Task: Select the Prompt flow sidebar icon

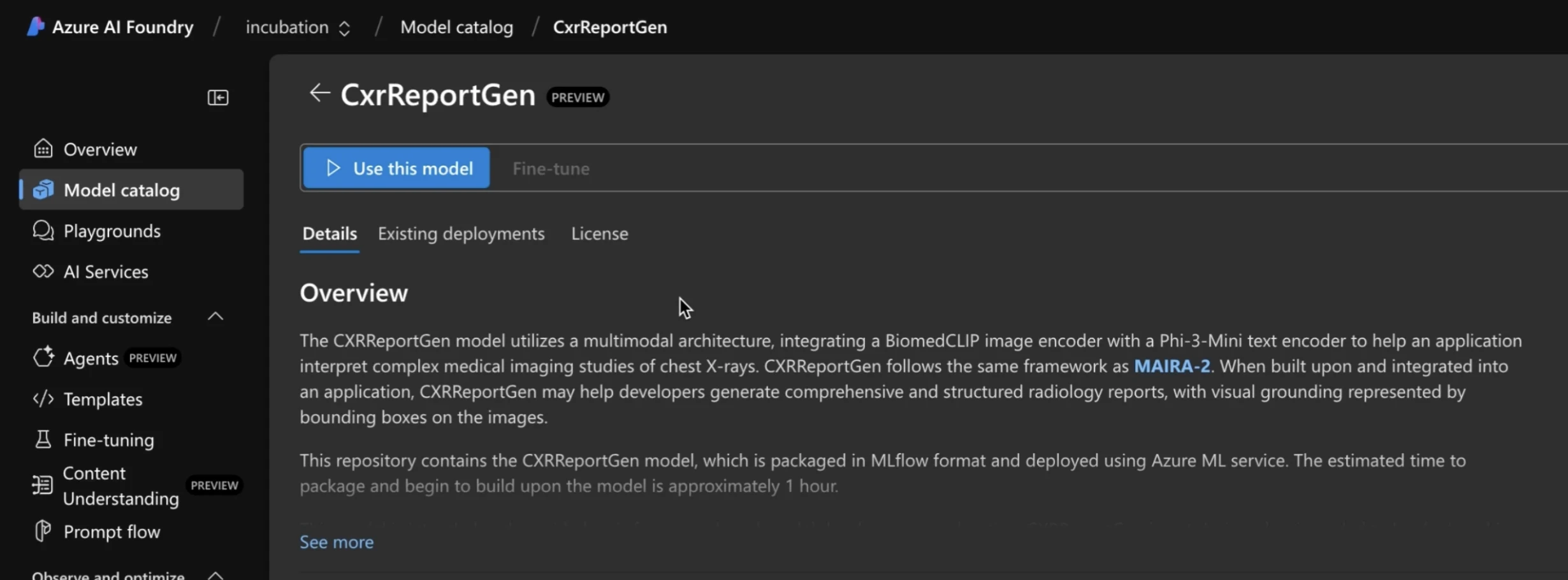Action: pyautogui.click(x=42, y=531)
